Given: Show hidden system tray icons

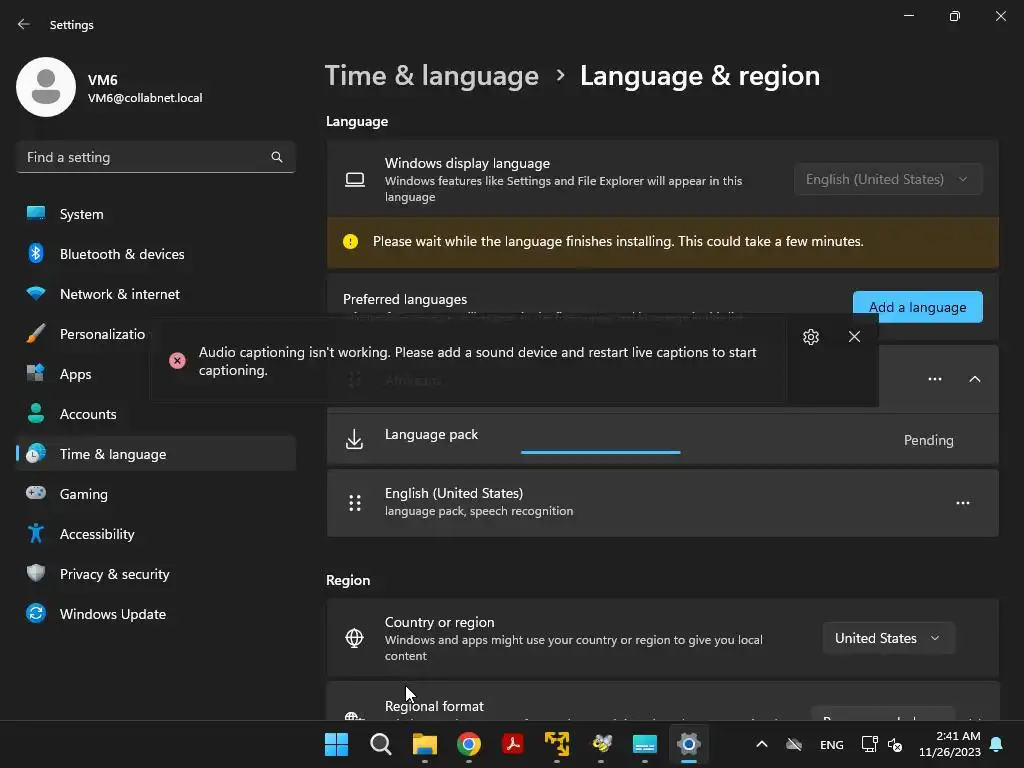Looking at the screenshot, I should coord(761,744).
